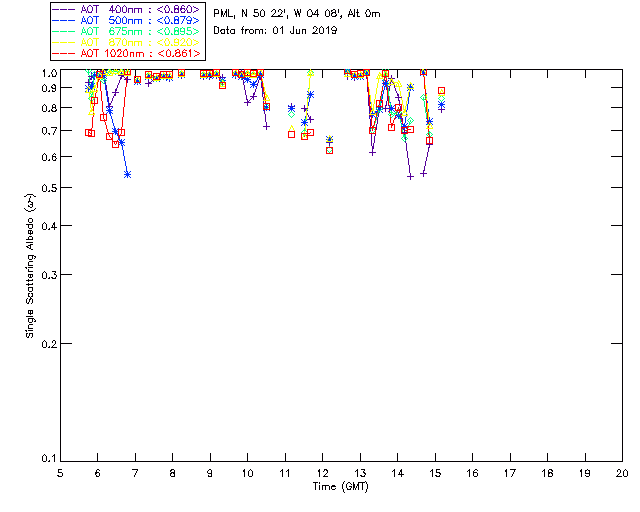Click the 'Single Scattering Albedo' y-axis label
The width and height of the screenshot is (640, 512).
[31, 265]
